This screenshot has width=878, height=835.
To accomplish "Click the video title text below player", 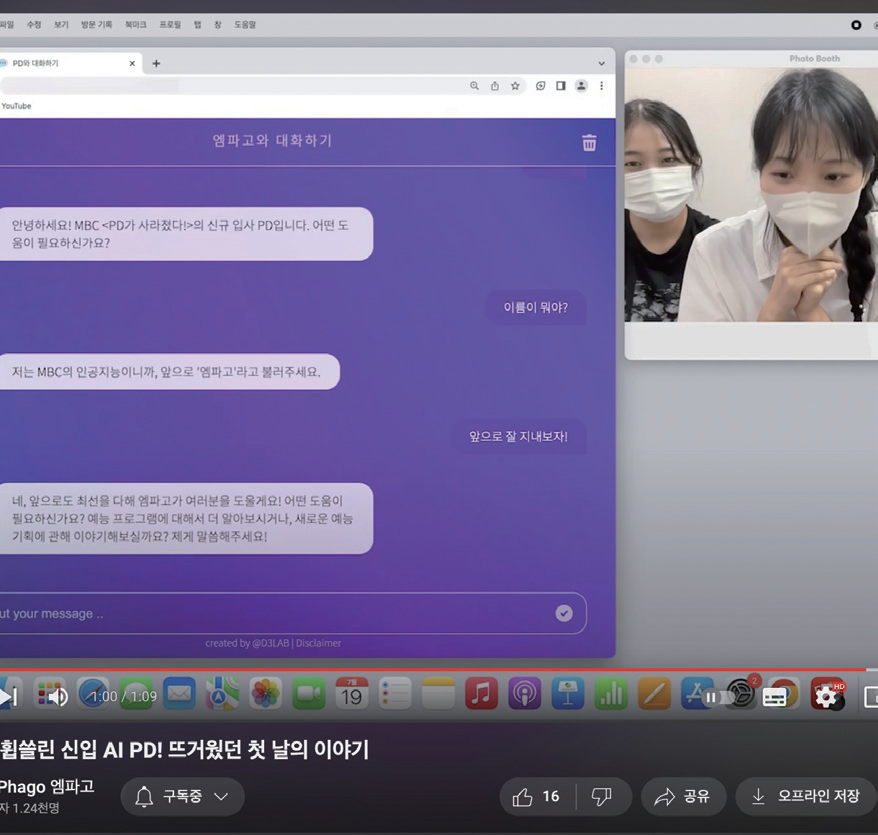I will (184, 749).
